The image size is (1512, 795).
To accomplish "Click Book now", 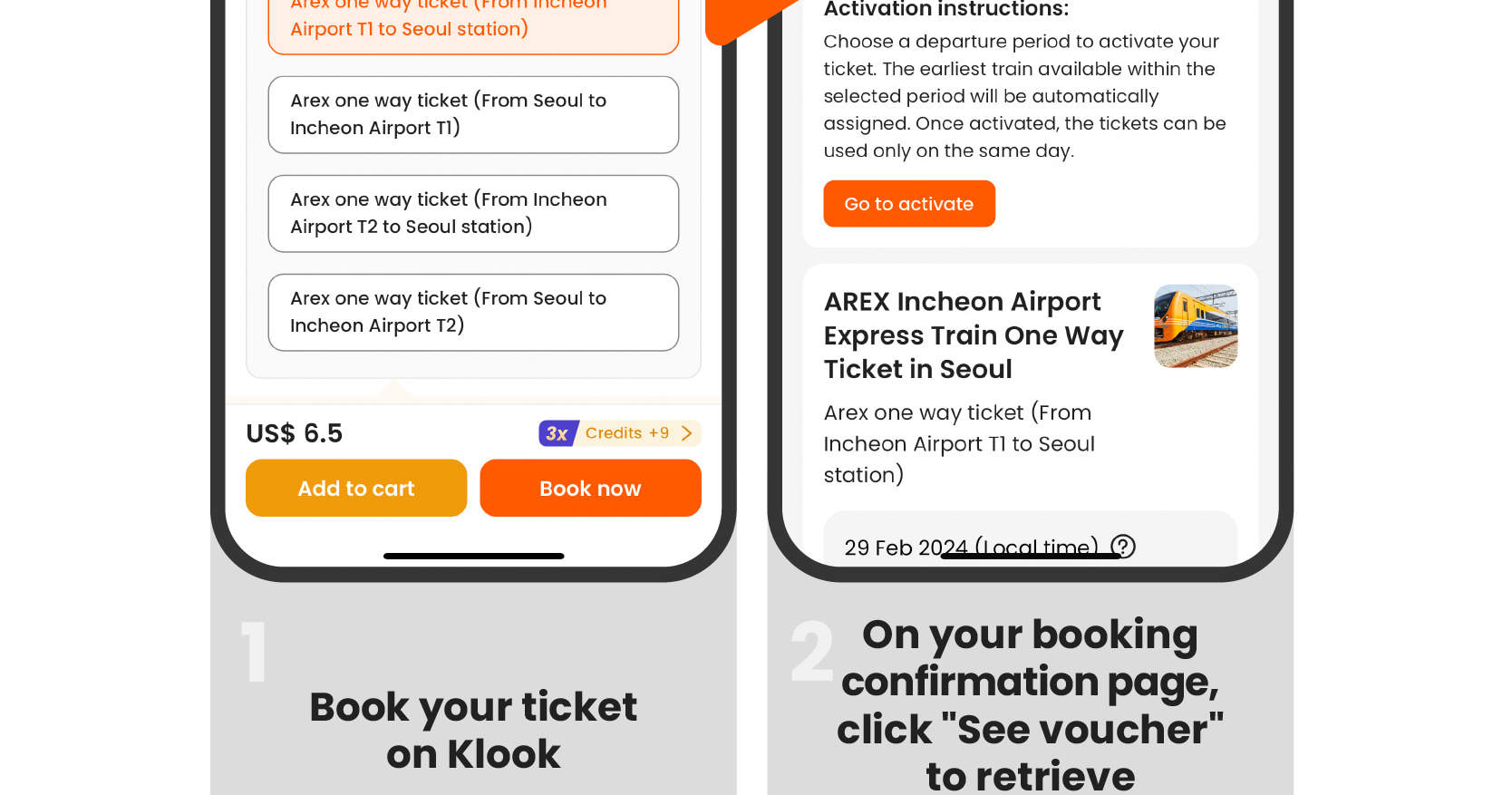I will [590, 488].
